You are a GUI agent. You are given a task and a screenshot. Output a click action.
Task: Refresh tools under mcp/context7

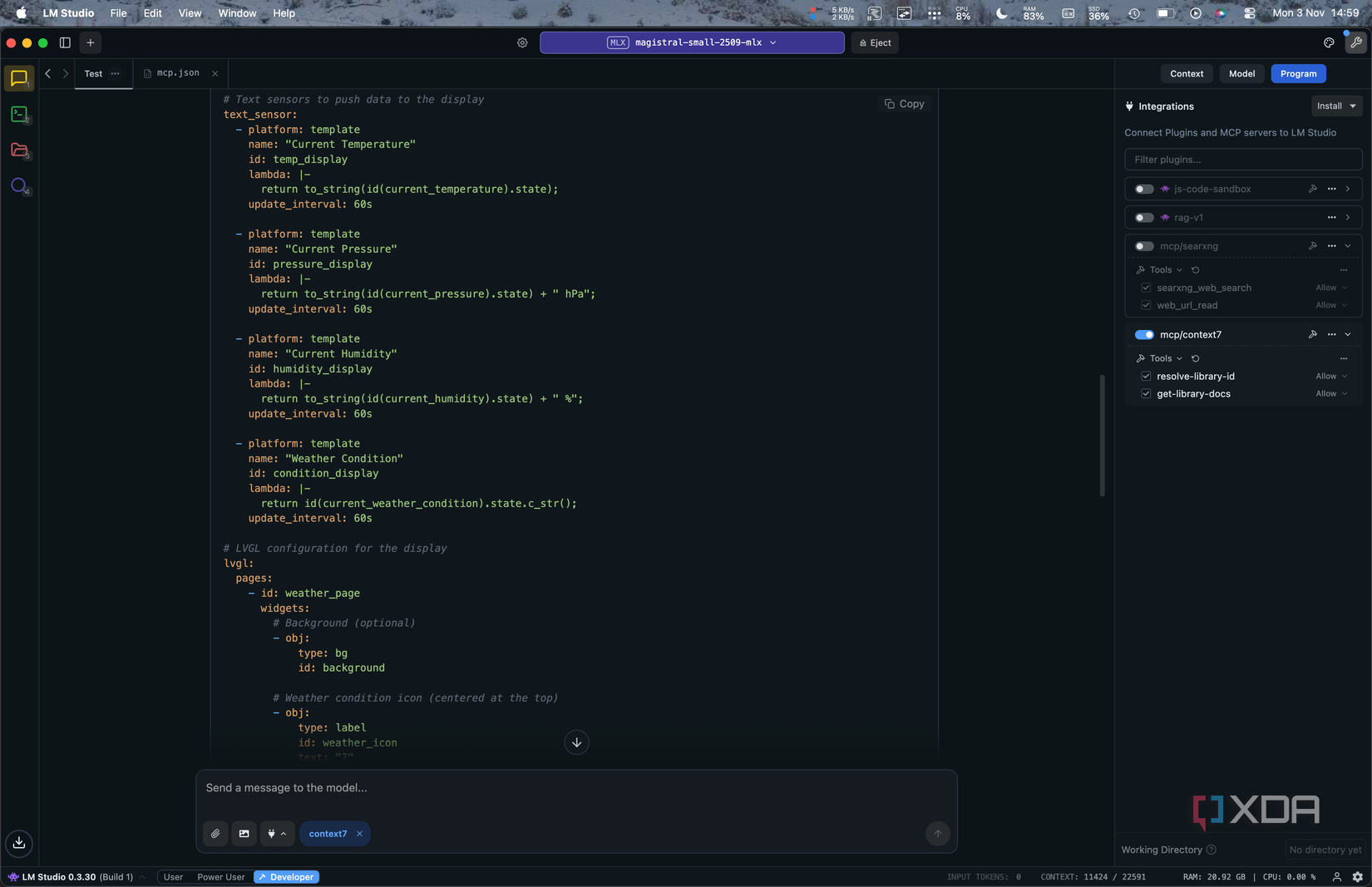1195,358
